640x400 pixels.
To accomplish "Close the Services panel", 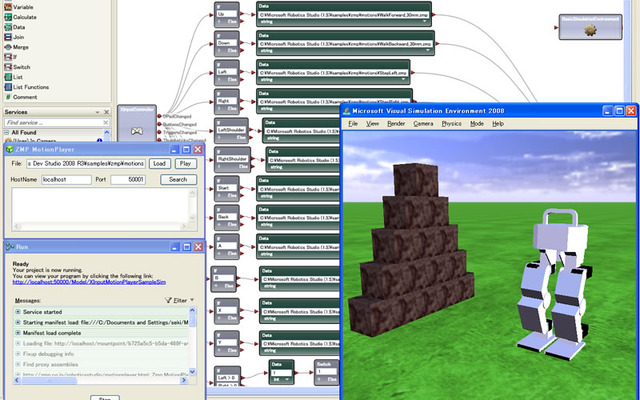I will 107,112.
